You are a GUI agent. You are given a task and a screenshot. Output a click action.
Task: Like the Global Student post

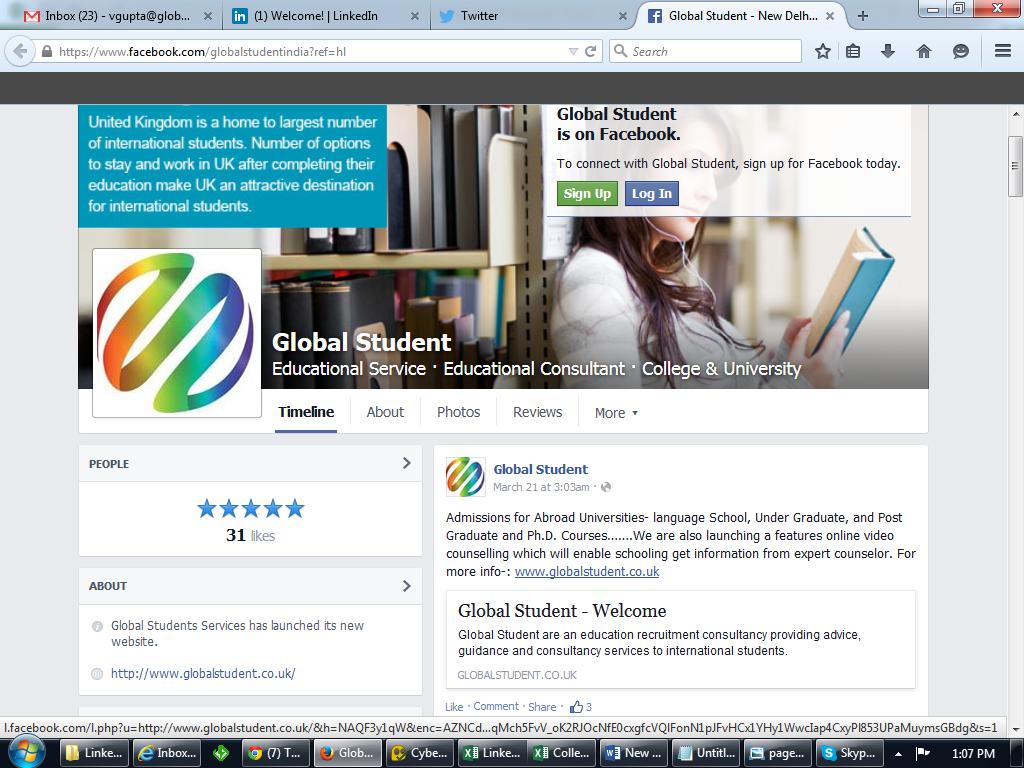[x=453, y=706]
